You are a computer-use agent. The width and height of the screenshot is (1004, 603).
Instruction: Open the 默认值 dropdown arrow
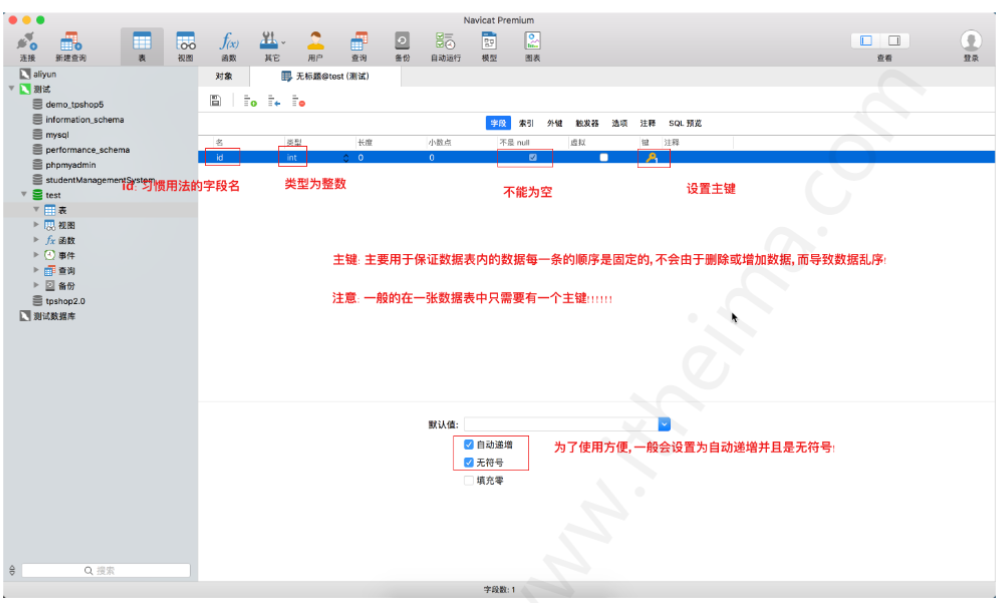[664, 424]
